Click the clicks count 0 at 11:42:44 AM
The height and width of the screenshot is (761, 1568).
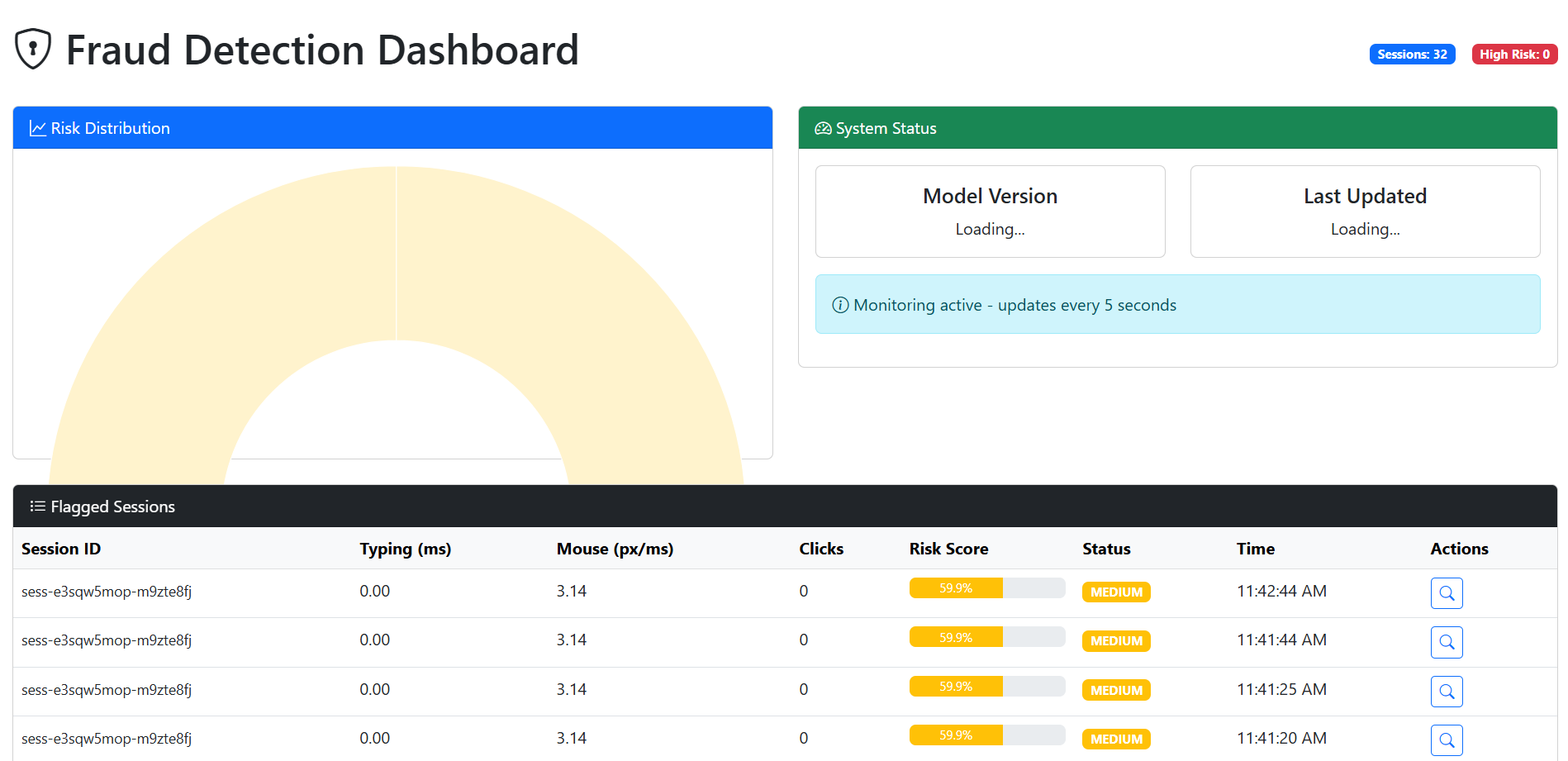(x=804, y=591)
